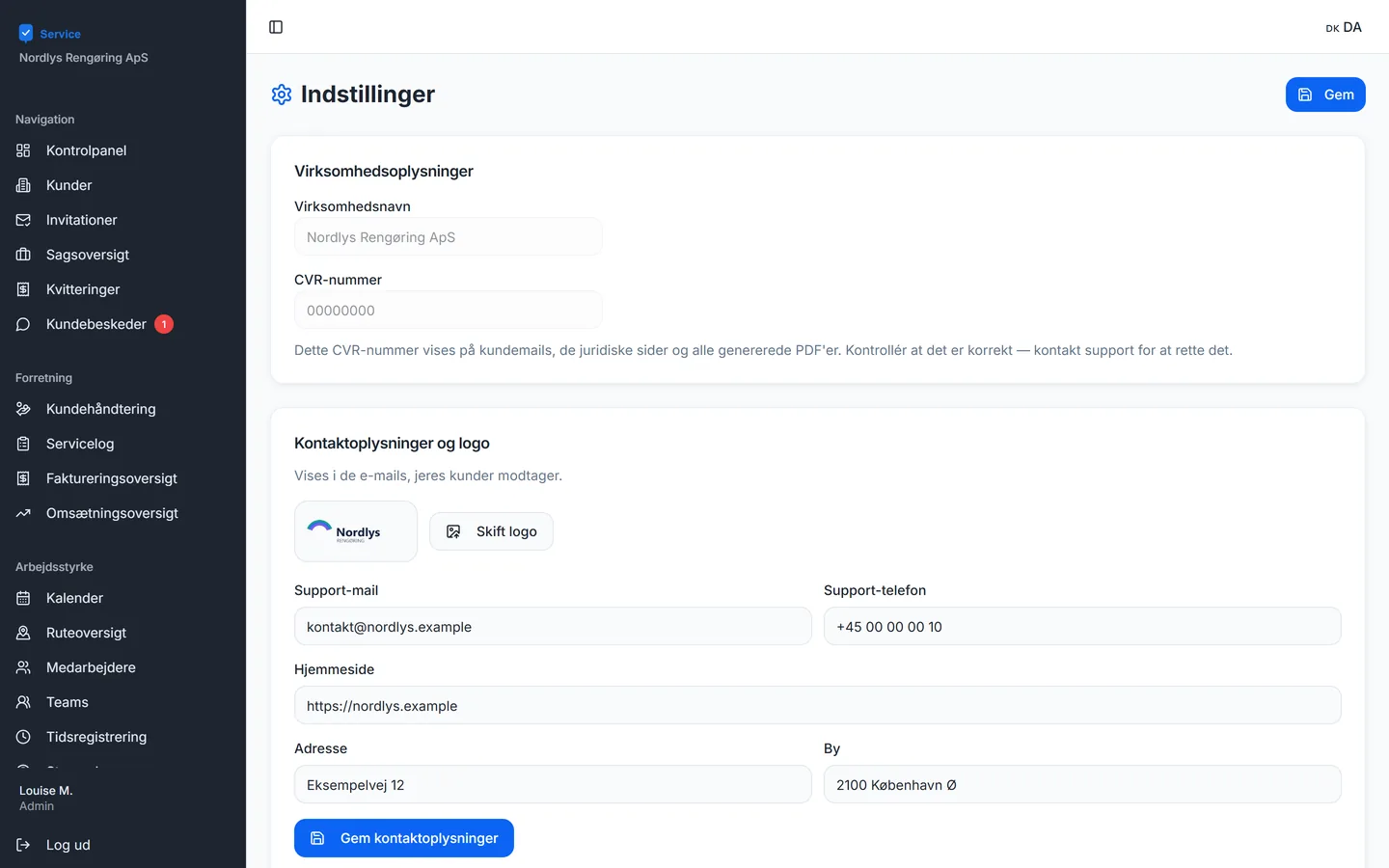This screenshot has height=868, width=1389.
Task: Click the Medarbejdere people icon
Action: (23, 667)
